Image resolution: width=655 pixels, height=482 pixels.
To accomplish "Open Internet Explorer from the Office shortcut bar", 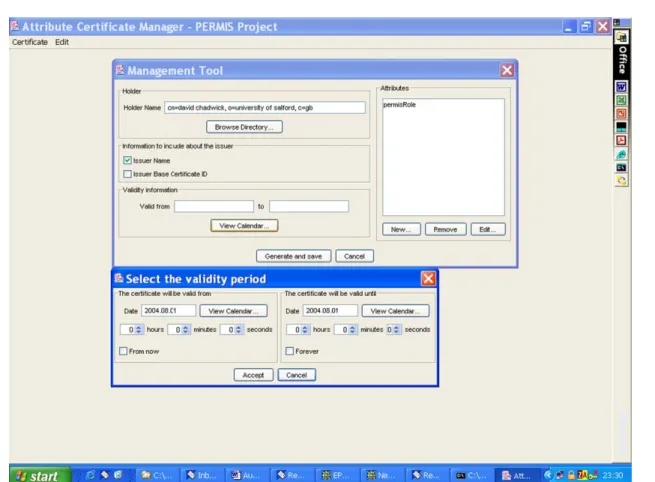I will coord(621,154).
